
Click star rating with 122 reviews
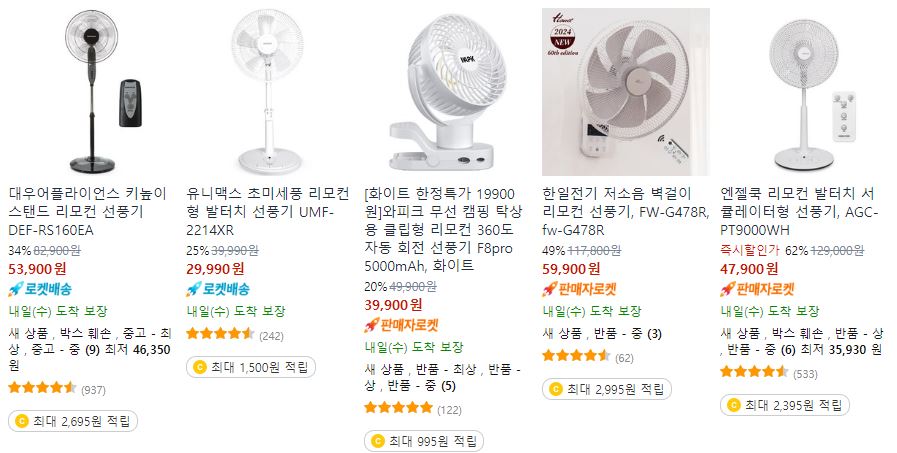399,408
